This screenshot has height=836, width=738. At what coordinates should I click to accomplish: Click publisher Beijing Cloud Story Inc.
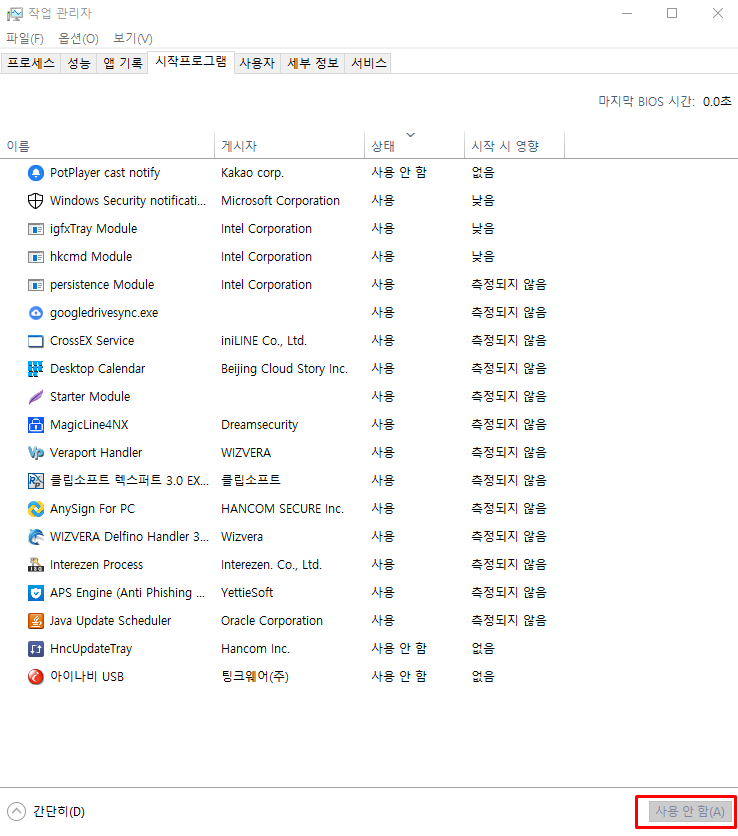point(285,369)
